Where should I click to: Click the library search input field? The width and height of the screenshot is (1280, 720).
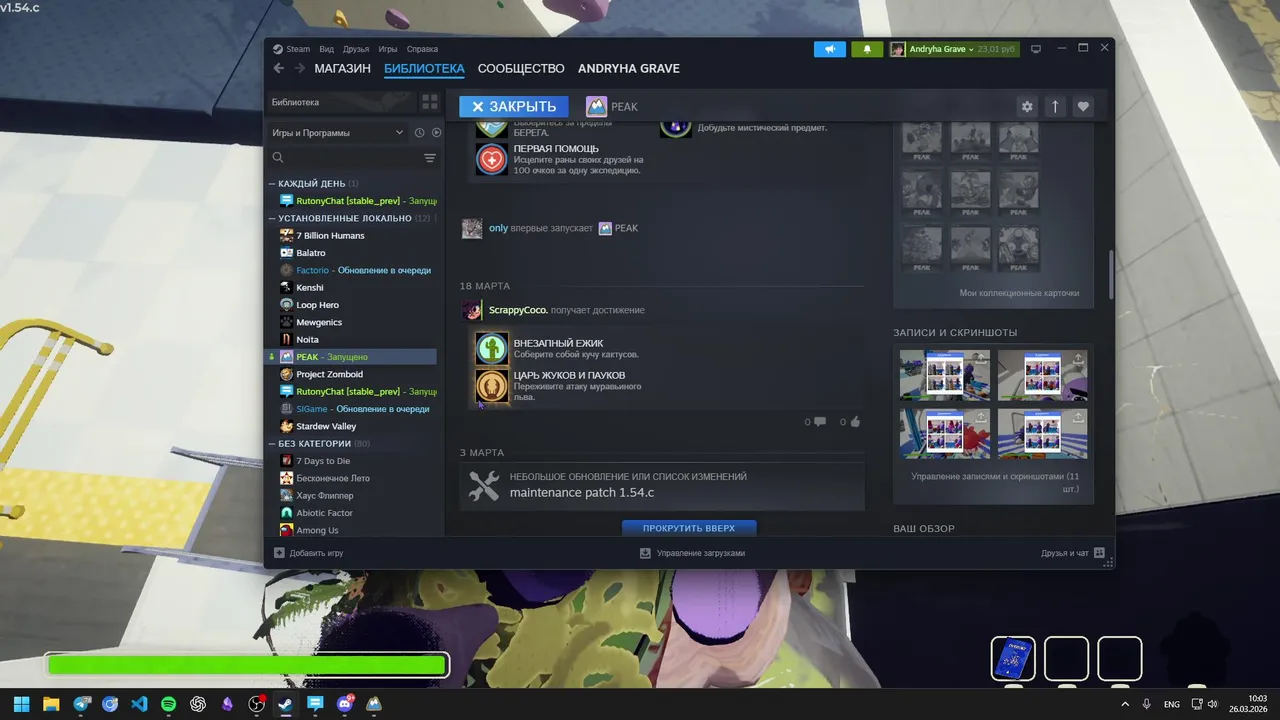point(350,158)
